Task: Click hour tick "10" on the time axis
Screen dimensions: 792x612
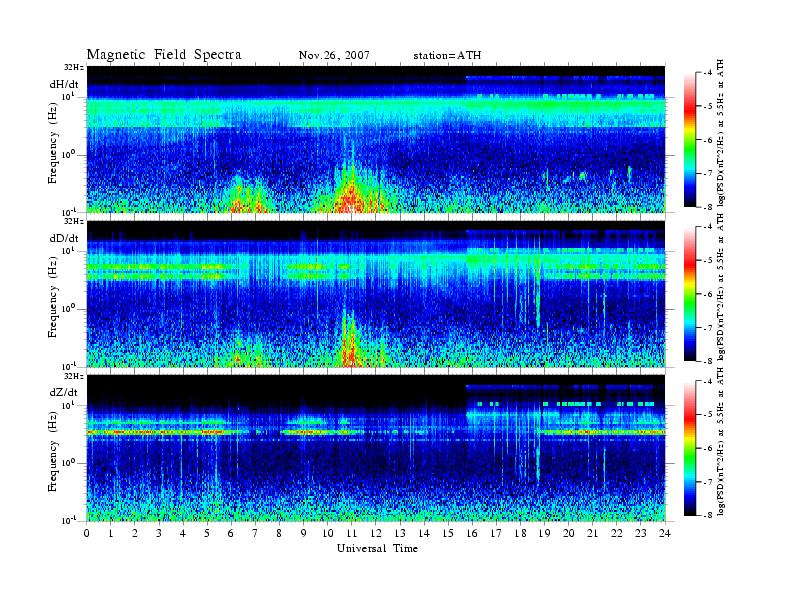Action: click(x=328, y=534)
